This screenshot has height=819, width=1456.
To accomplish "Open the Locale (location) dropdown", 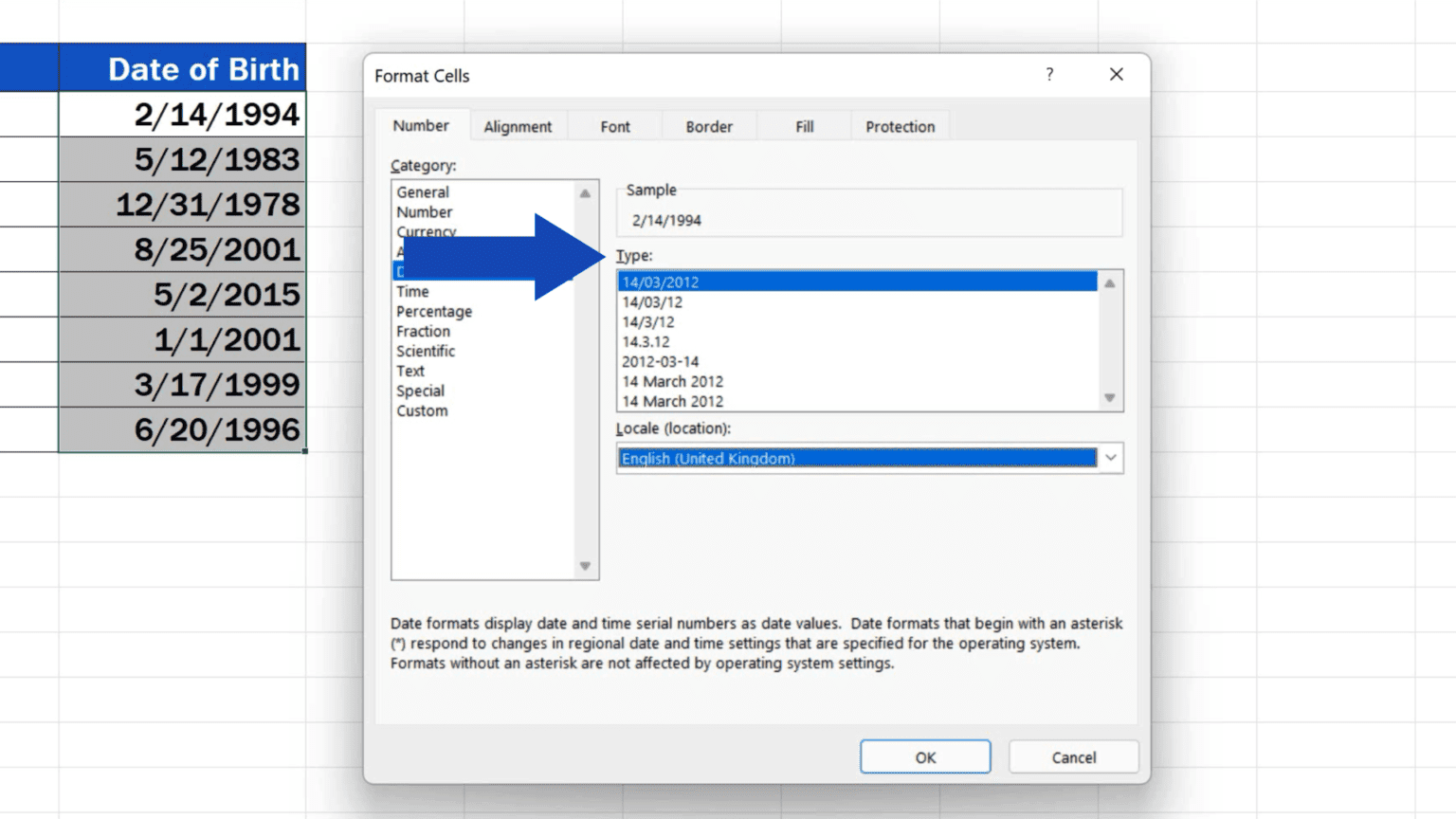I will (x=1109, y=458).
